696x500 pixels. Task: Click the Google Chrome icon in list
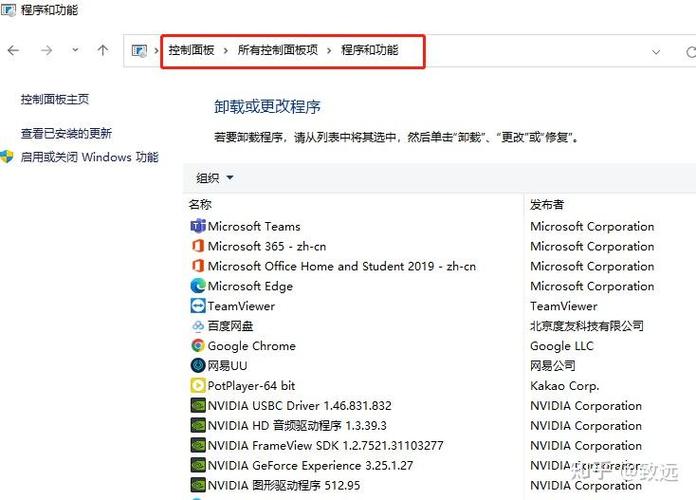[198, 345]
